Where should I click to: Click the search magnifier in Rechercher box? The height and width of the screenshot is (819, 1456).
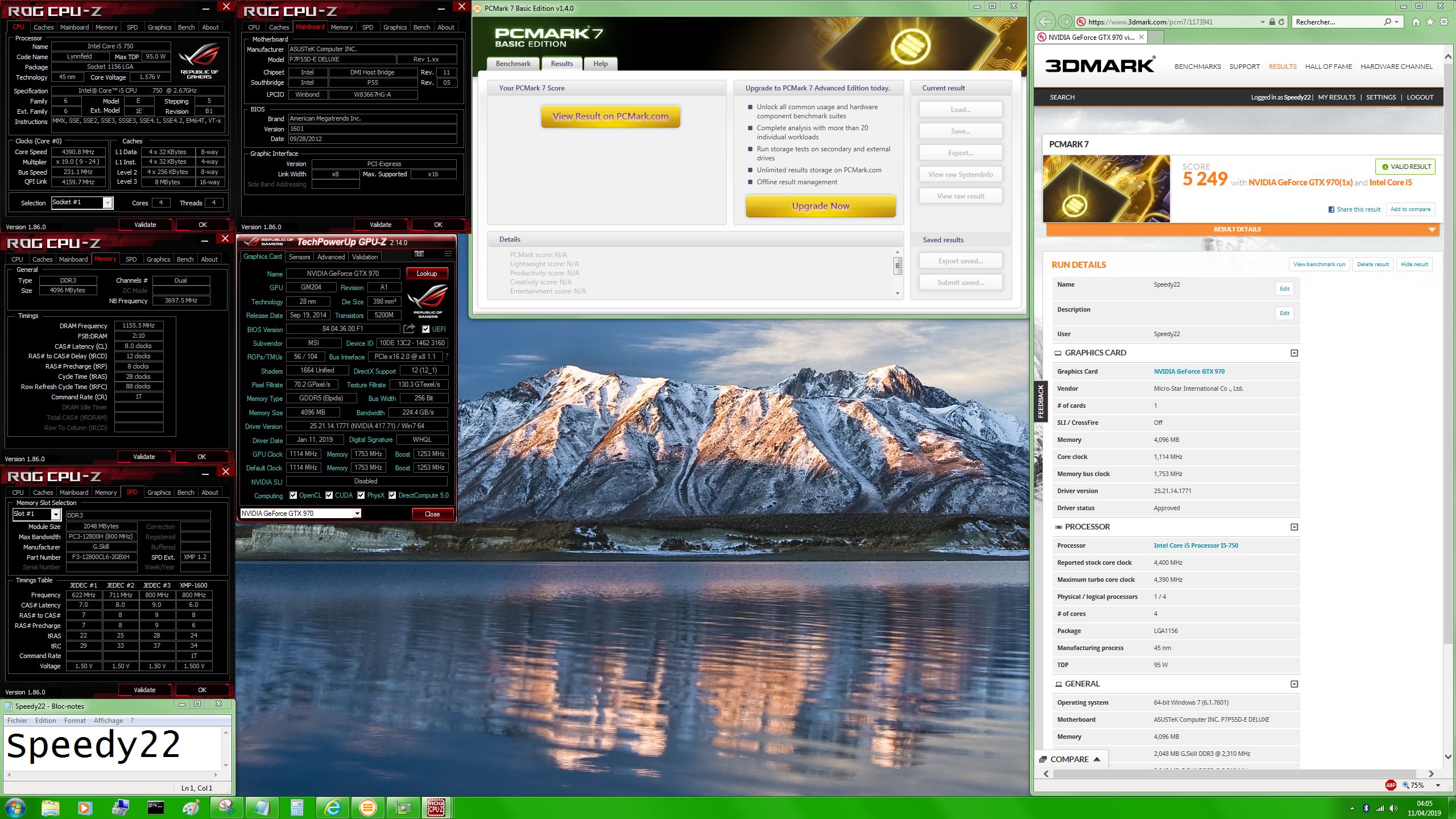(x=1387, y=22)
